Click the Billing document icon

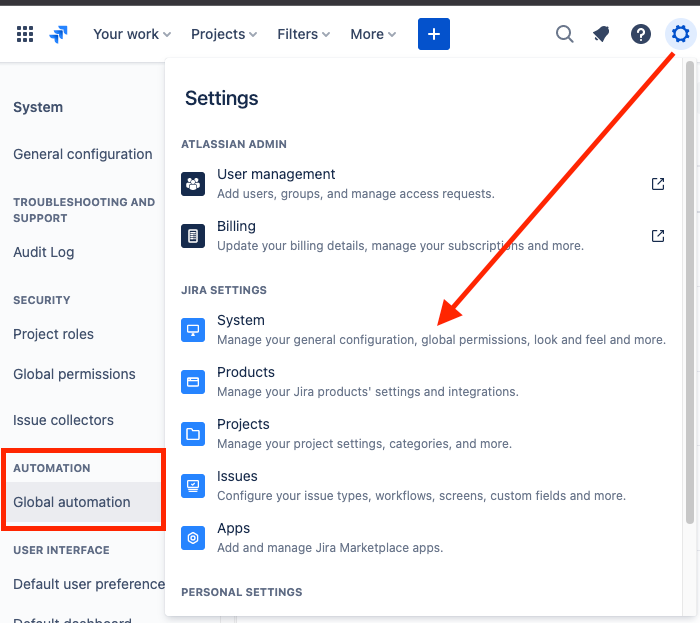193,236
